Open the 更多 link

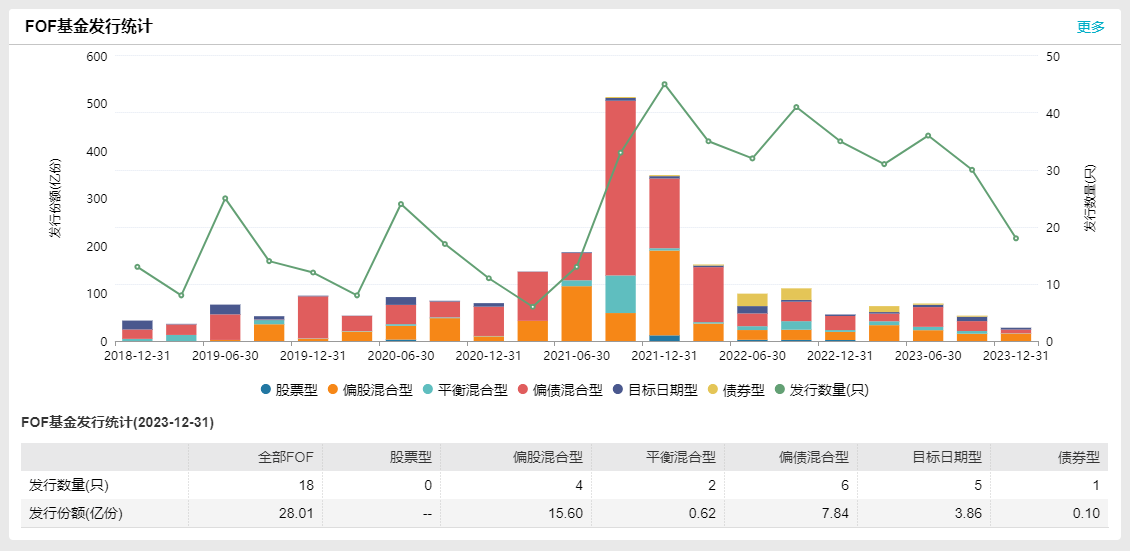1090,27
